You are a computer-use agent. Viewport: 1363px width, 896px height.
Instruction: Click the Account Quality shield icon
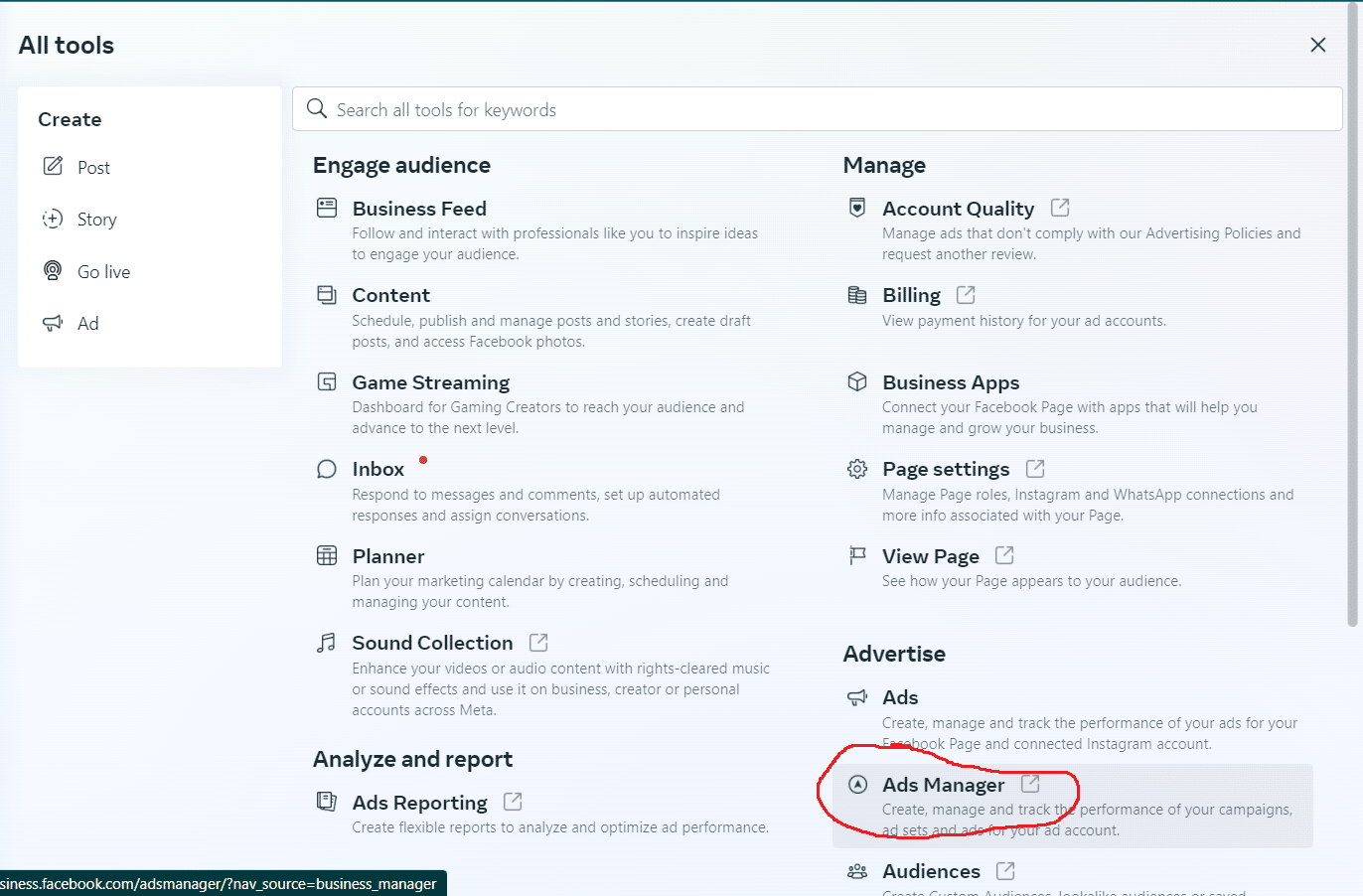click(x=857, y=208)
